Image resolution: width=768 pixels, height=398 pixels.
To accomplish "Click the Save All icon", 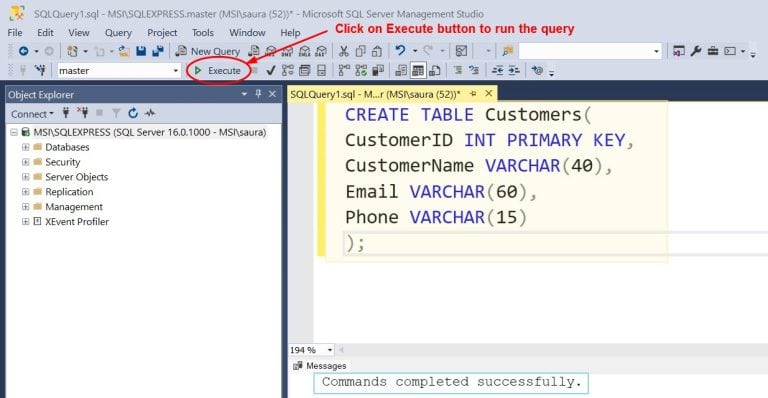I will point(158,51).
